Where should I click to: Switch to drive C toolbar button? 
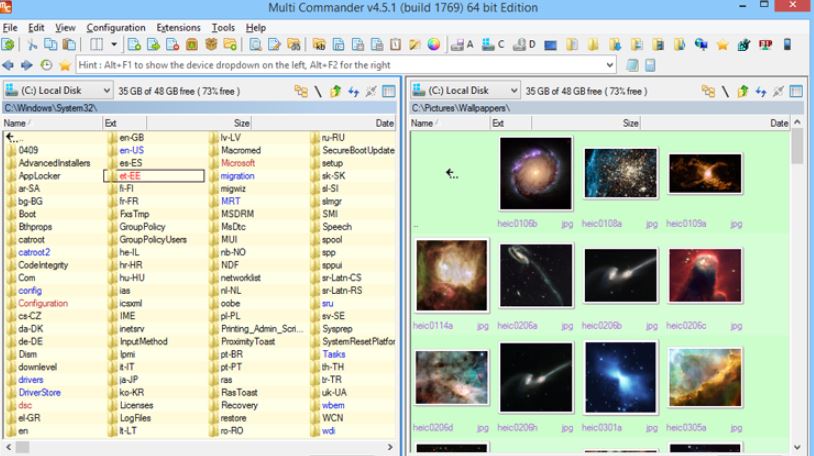click(x=493, y=45)
